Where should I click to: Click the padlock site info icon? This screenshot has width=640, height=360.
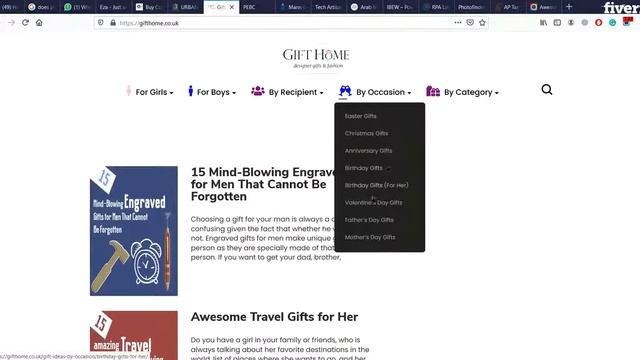[113, 23]
